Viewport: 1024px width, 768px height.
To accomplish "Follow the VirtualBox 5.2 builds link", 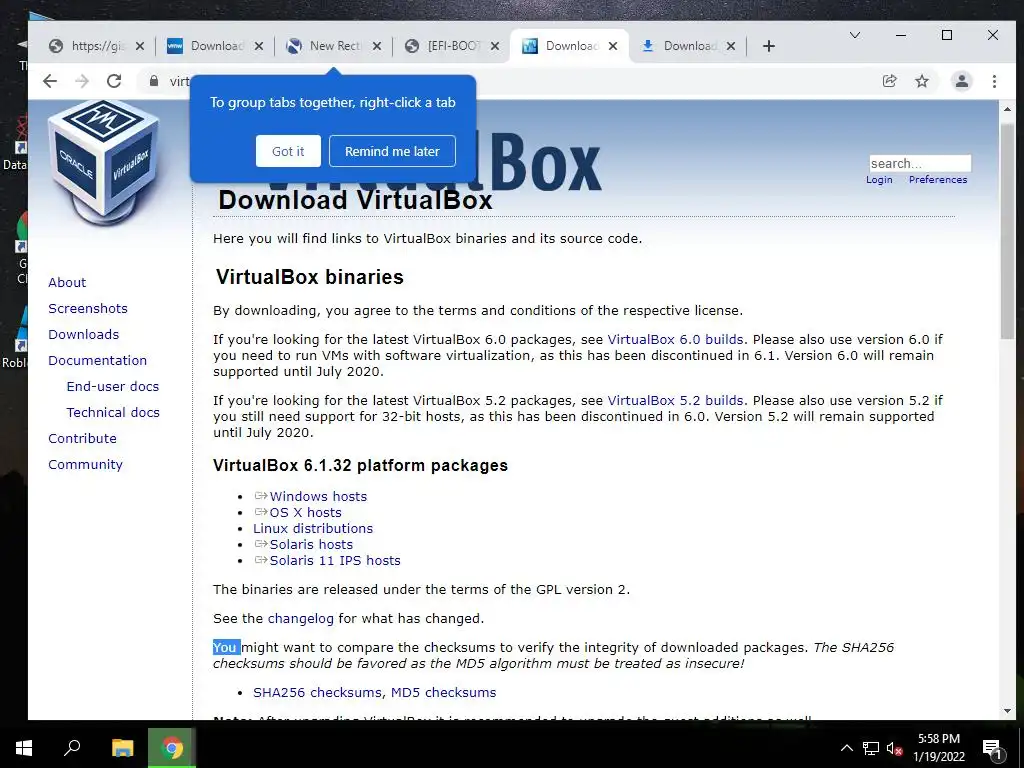I will click(675, 400).
